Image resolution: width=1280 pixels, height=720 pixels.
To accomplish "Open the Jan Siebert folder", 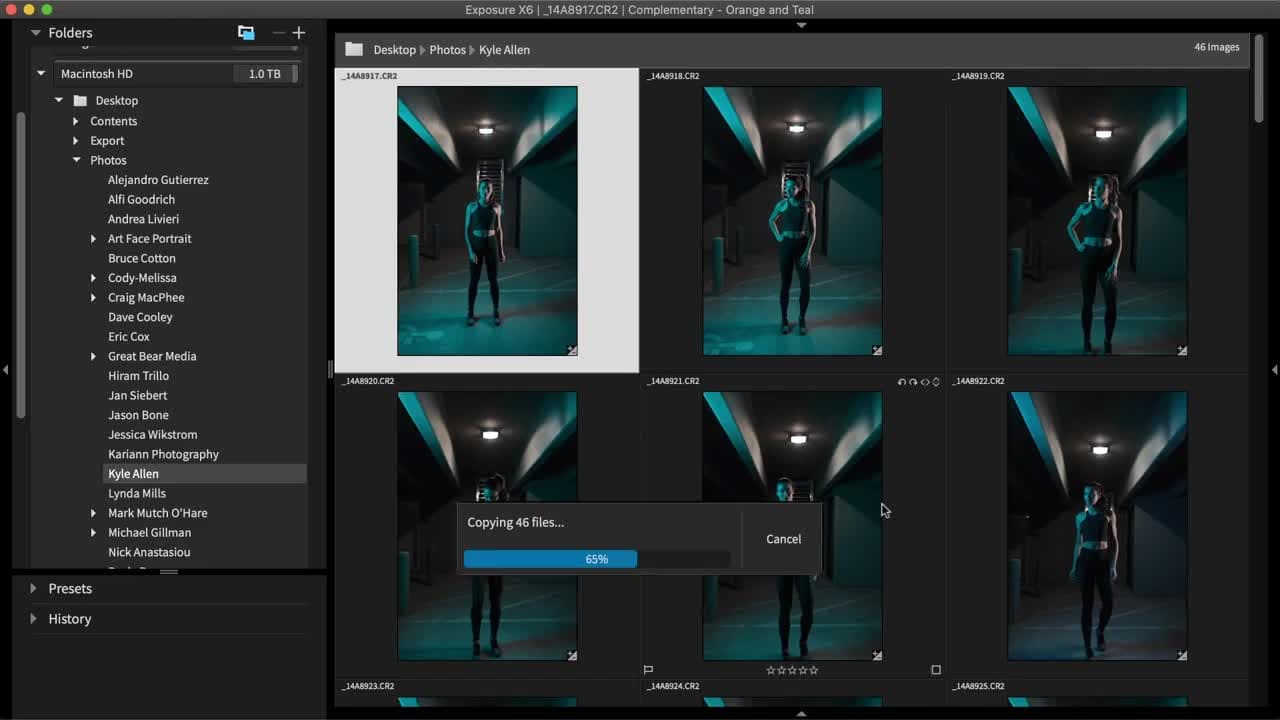I will coord(138,396).
